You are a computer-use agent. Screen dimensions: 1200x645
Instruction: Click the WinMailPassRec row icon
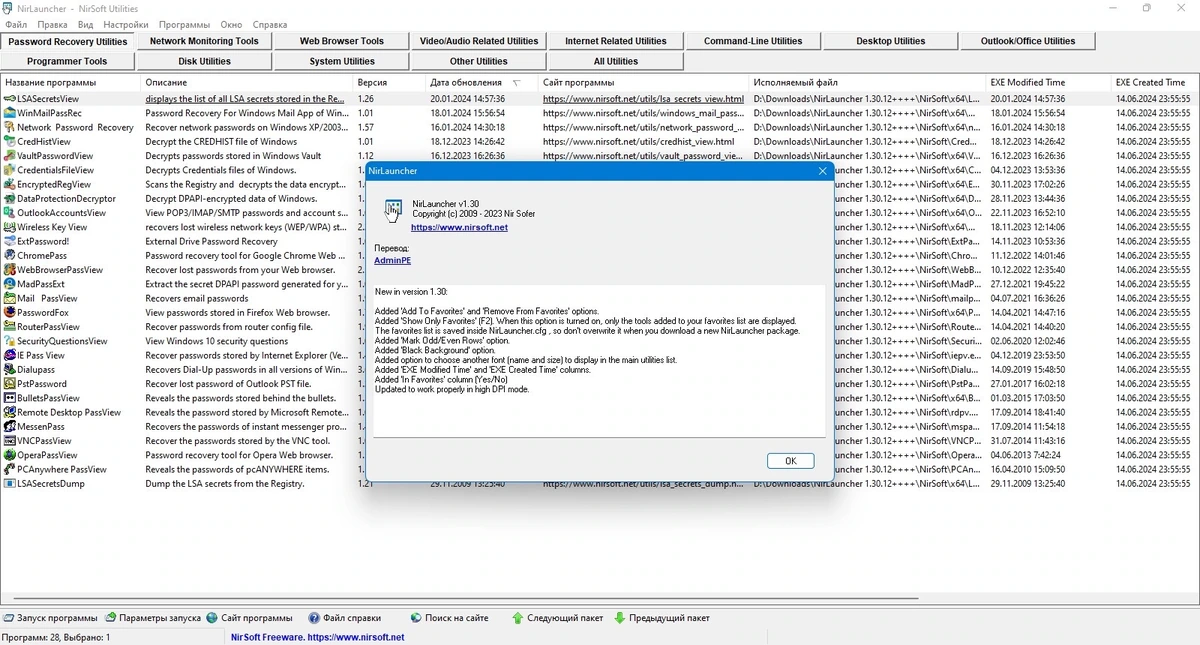(9, 113)
